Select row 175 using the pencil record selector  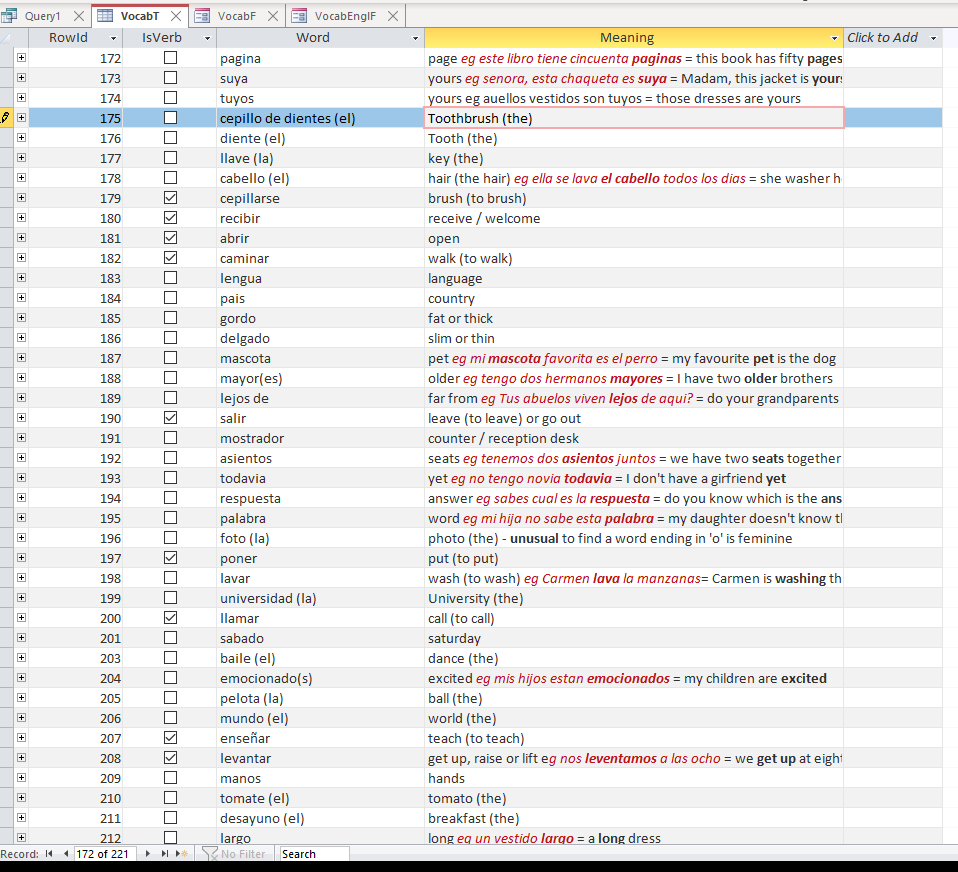coord(6,117)
